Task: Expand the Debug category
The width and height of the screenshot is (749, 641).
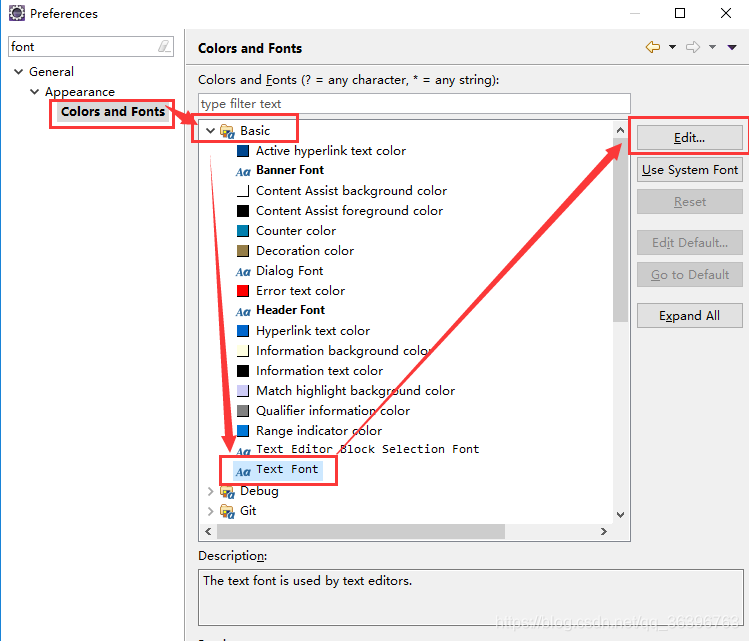Action: coord(210,491)
